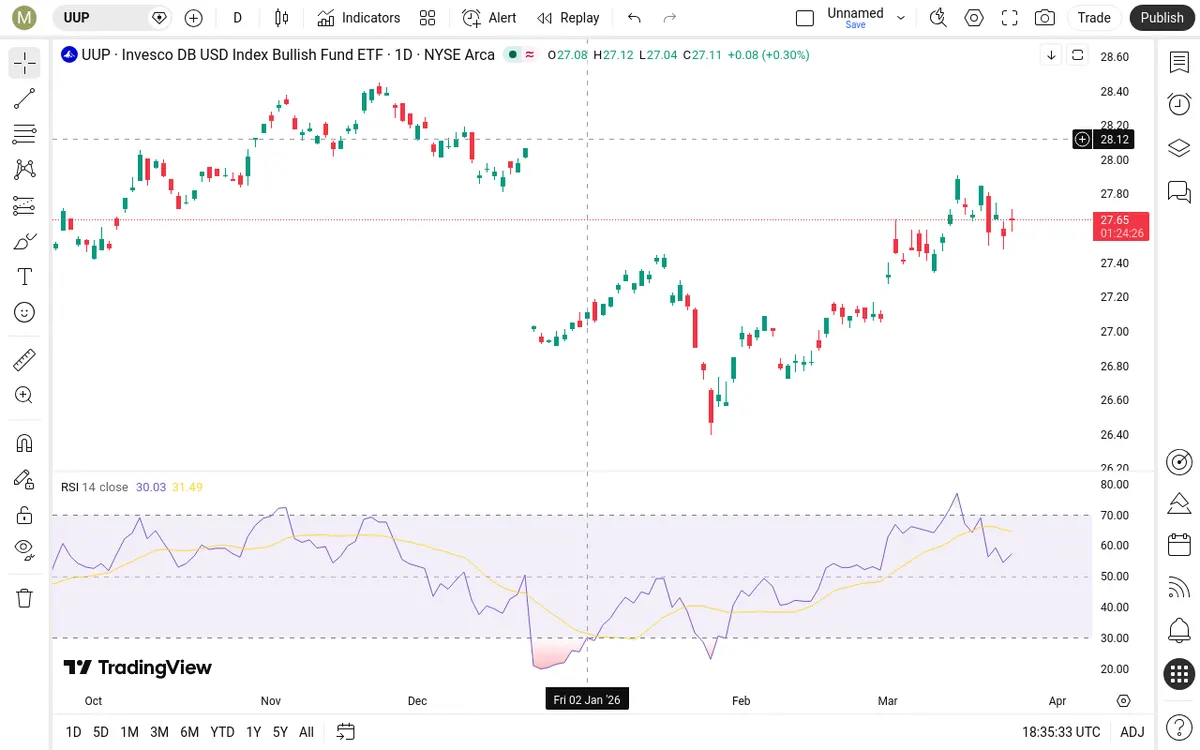Open the Fibonacci retracement tools
Viewport: 1200px width, 750px height.
tap(25, 134)
